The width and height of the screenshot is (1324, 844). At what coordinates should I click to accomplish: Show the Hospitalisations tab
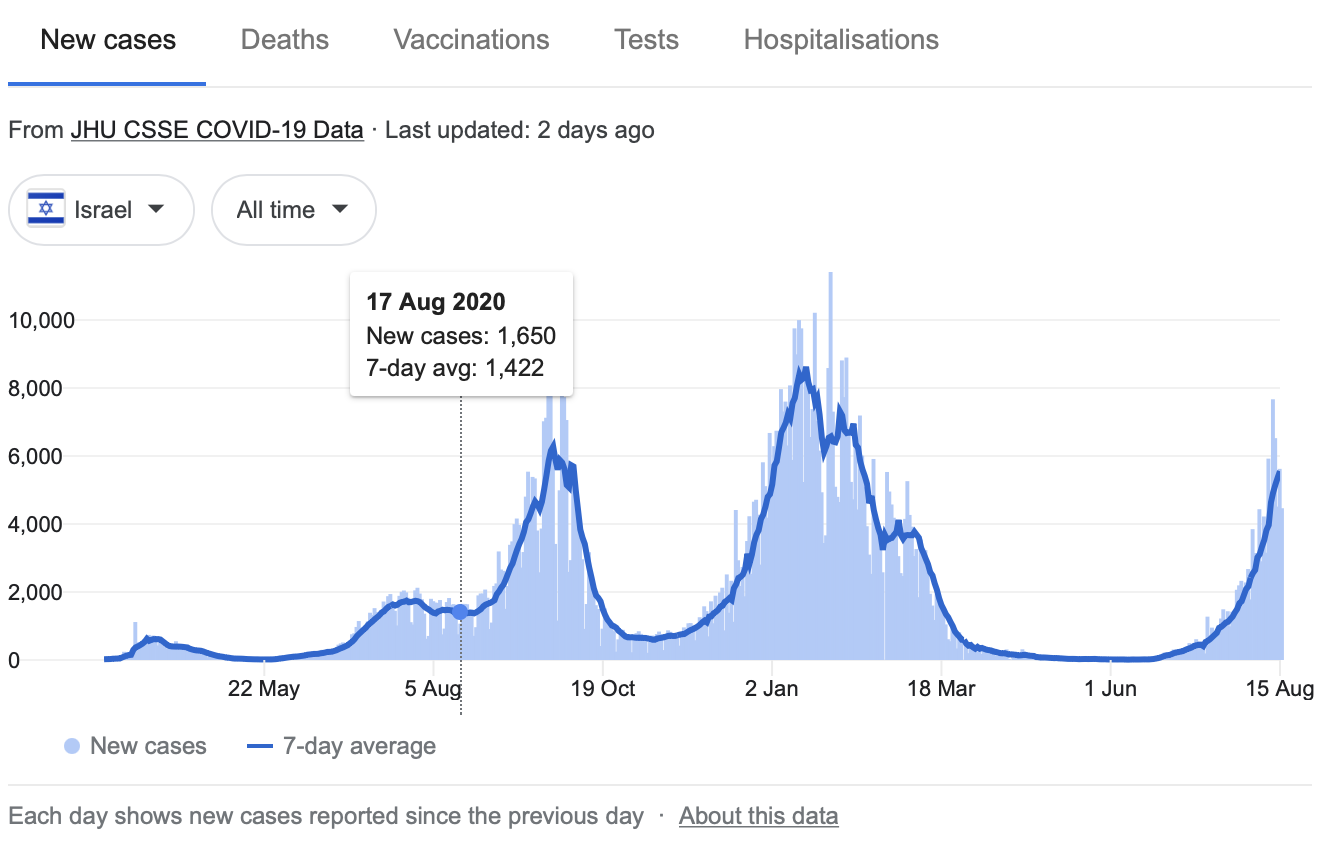click(x=841, y=40)
